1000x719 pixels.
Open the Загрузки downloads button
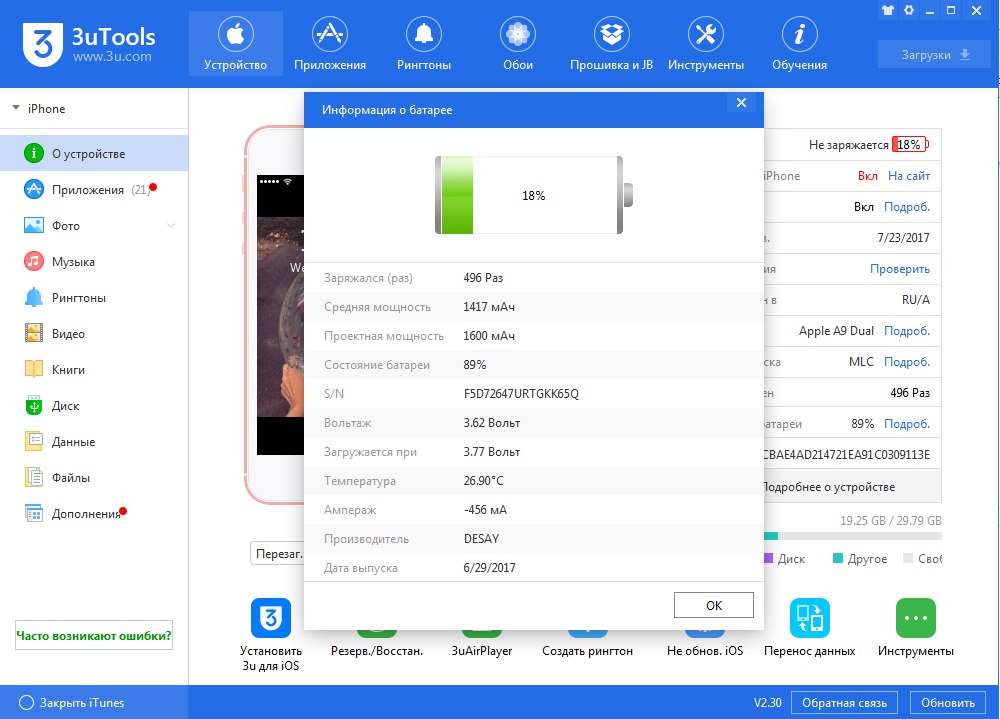[x=935, y=54]
